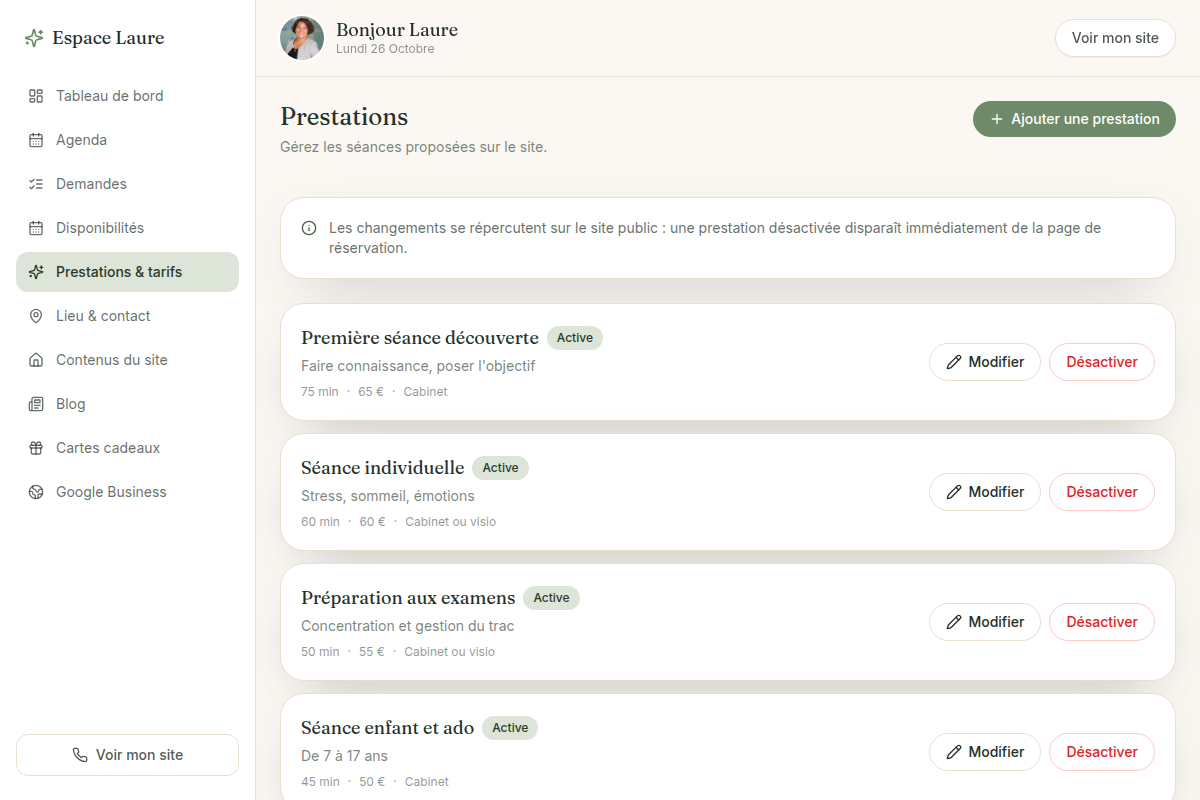Click the pencil icon for Séance enfant et ado

(x=954, y=752)
